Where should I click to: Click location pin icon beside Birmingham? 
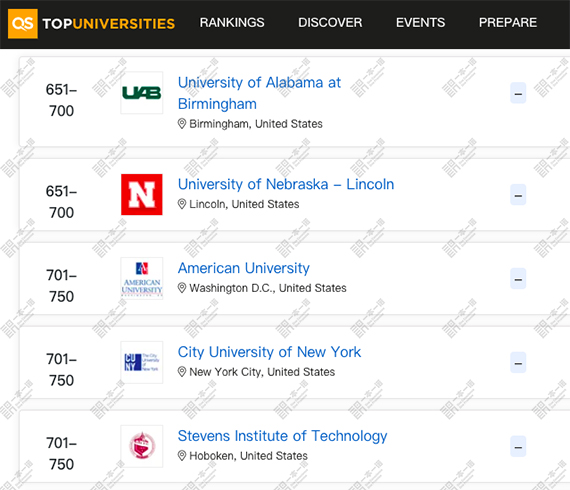182,124
